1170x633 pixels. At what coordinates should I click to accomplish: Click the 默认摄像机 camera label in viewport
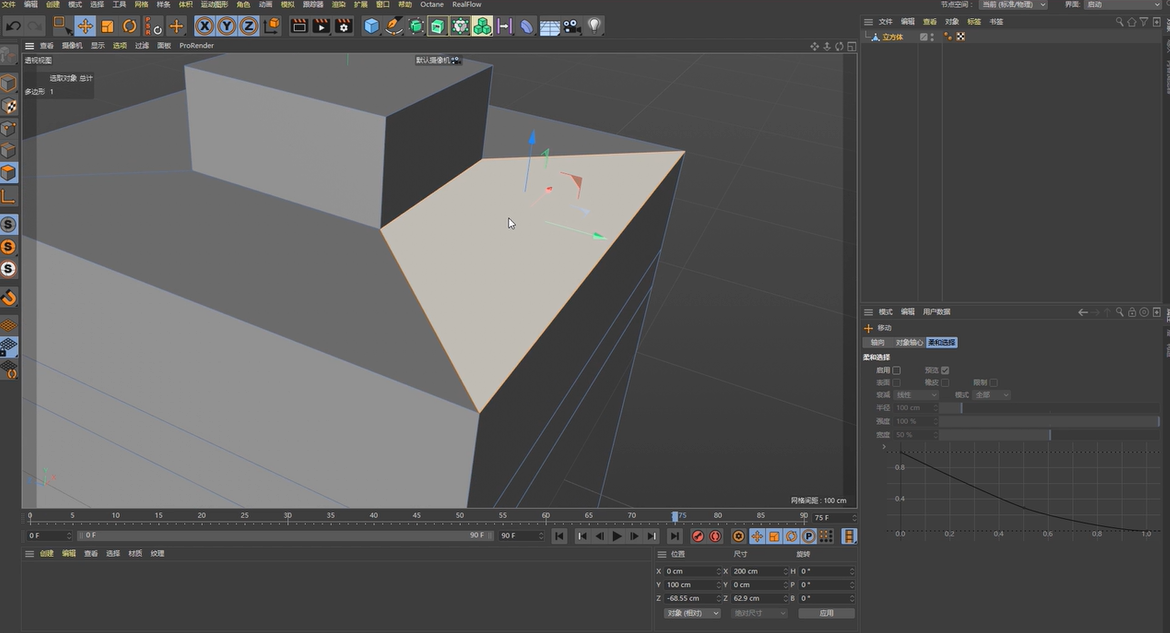pyautogui.click(x=432, y=60)
